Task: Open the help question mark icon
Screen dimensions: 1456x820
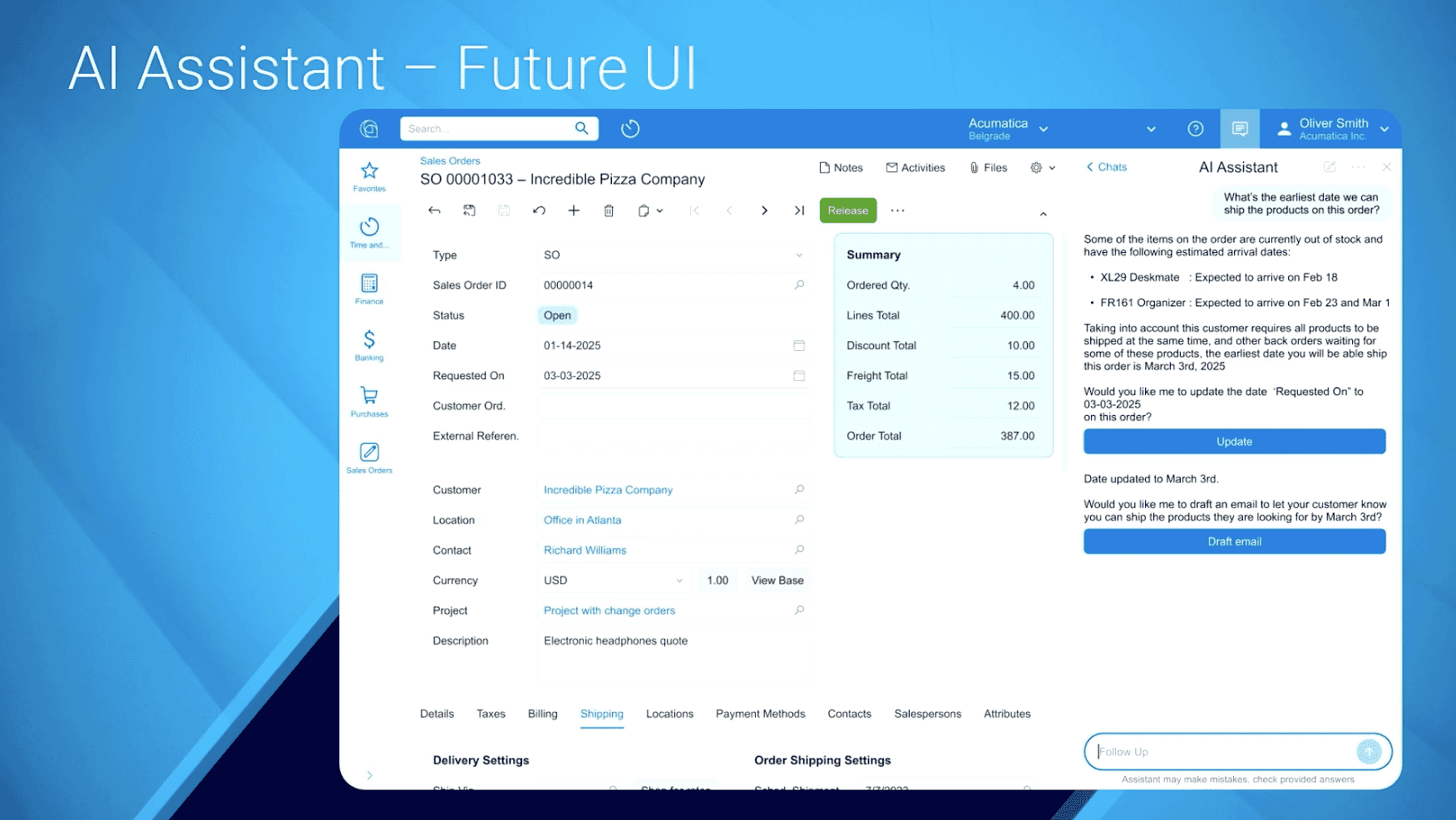Action: tap(1195, 129)
